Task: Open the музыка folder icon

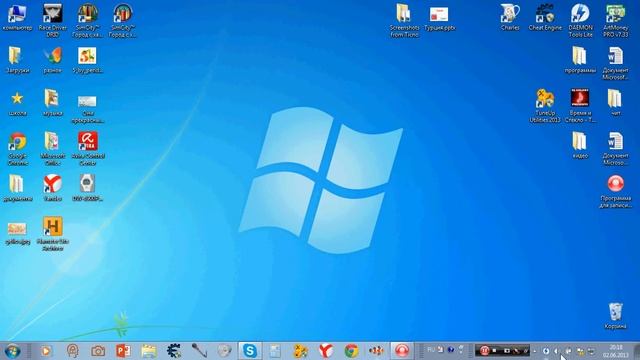Action: click(52, 102)
